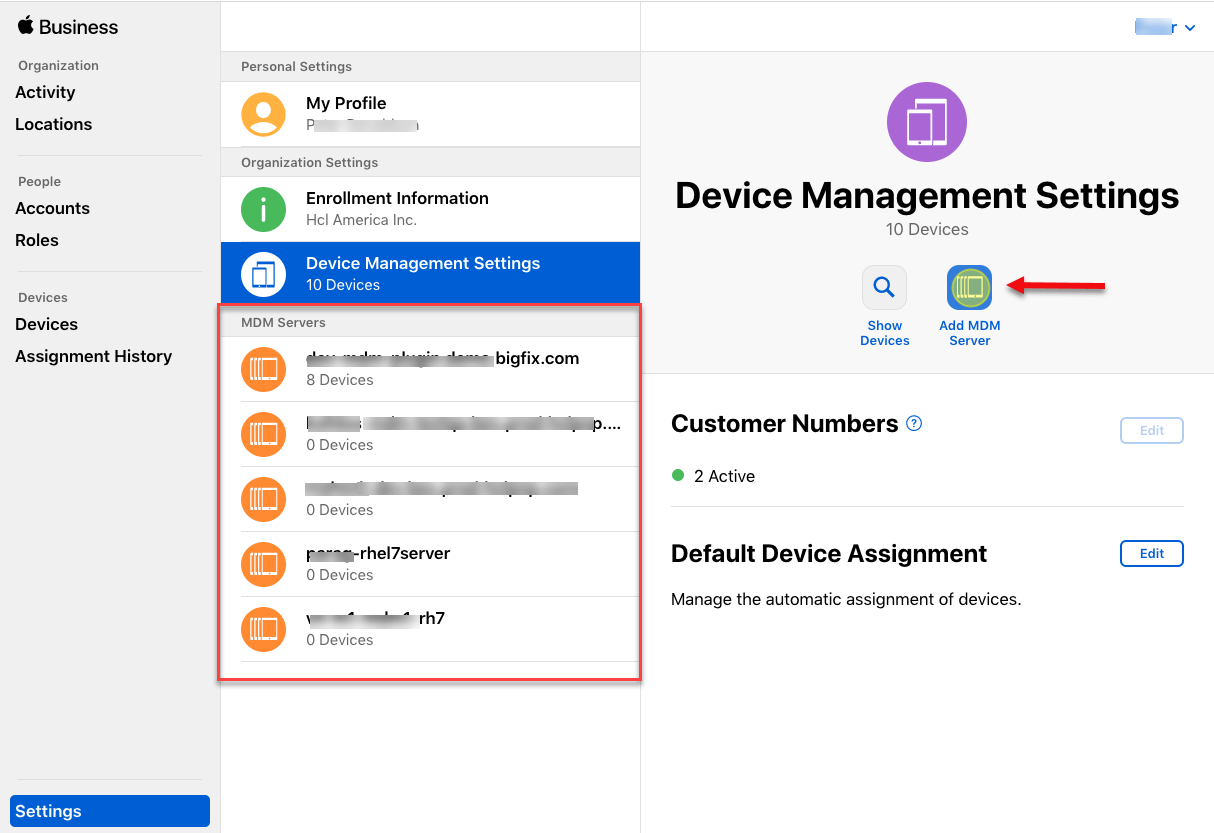Image resolution: width=1214 pixels, height=833 pixels.
Task: Go to Locations in the sidebar
Action: pos(53,124)
